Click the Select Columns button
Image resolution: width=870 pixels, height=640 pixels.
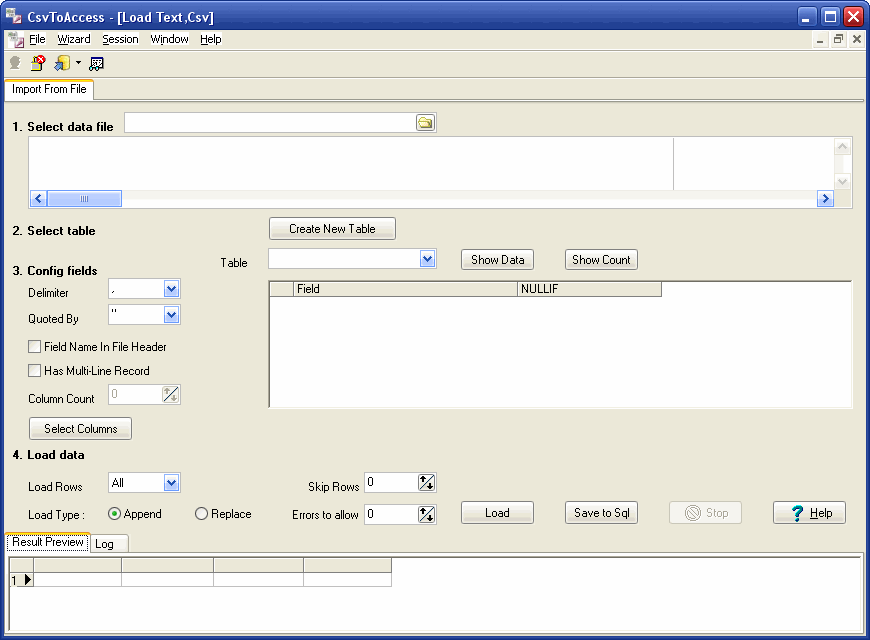(80, 429)
